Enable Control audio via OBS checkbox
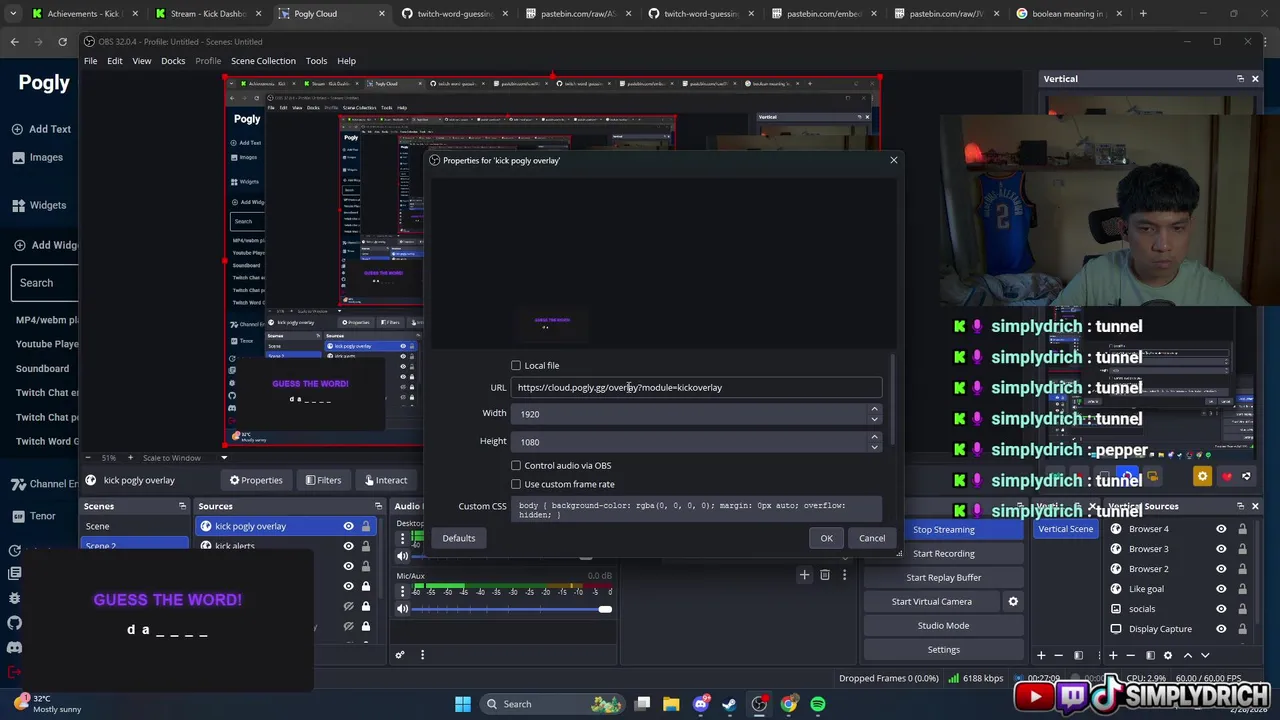 tap(516, 466)
